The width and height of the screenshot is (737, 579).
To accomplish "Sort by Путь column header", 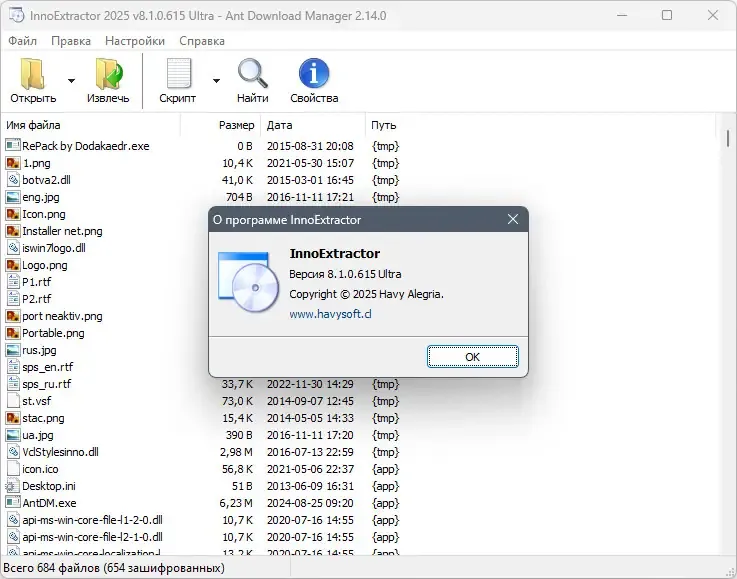I will (x=384, y=125).
